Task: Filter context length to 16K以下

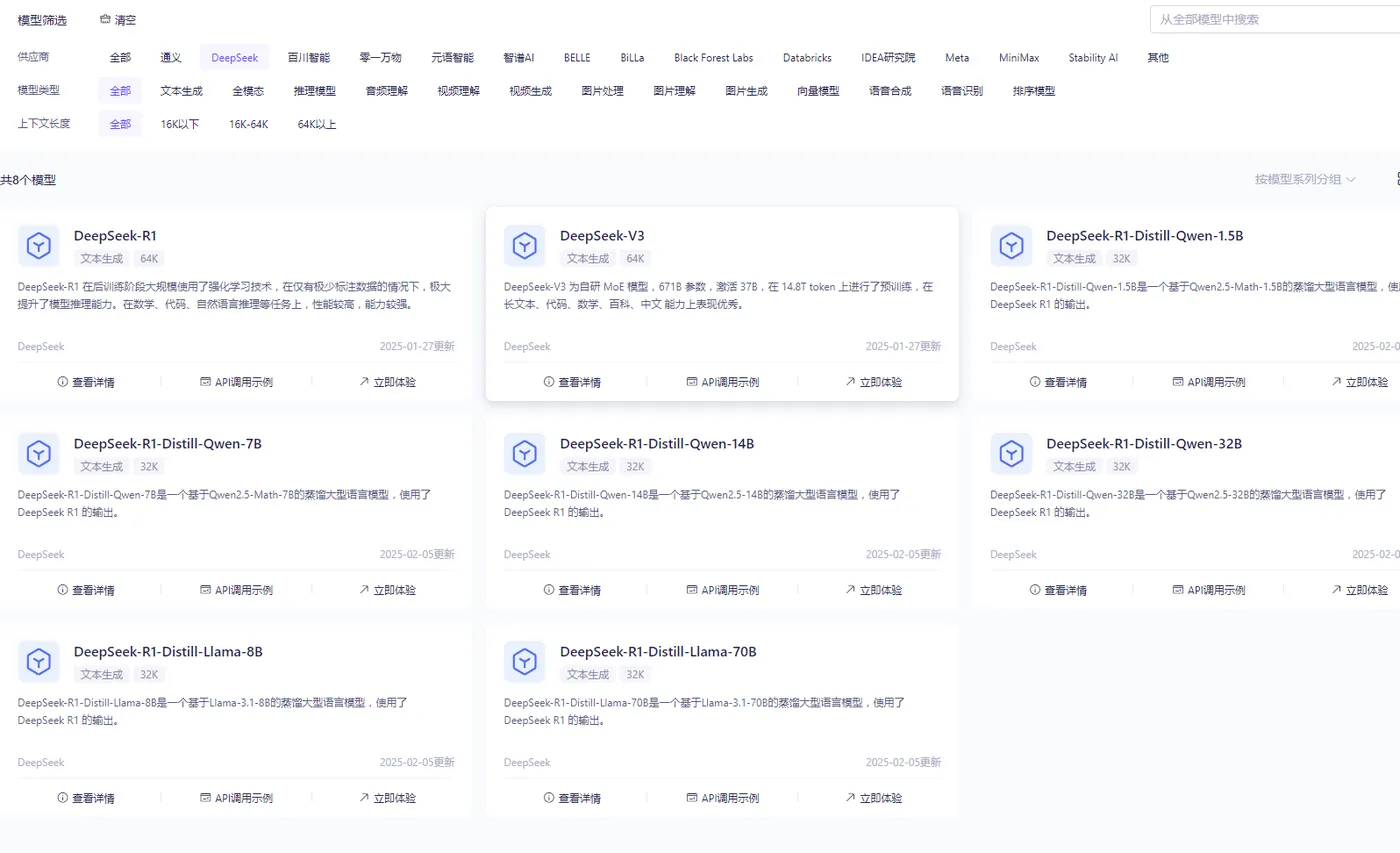Action: (180, 124)
